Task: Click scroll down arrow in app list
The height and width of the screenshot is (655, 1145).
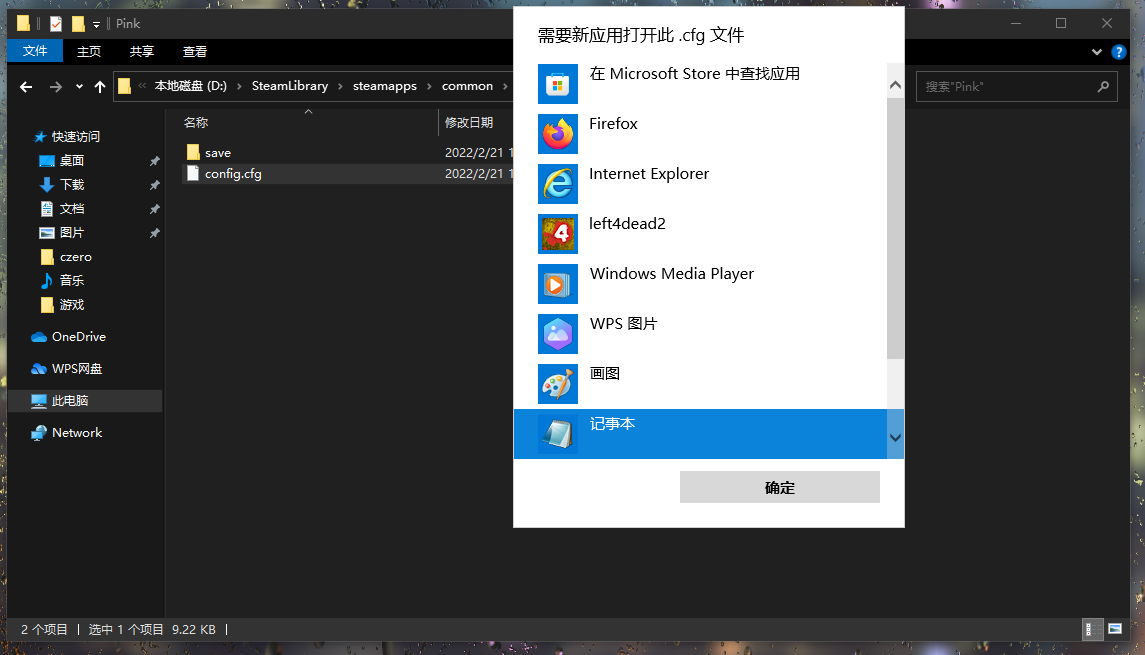Action: coord(895,437)
